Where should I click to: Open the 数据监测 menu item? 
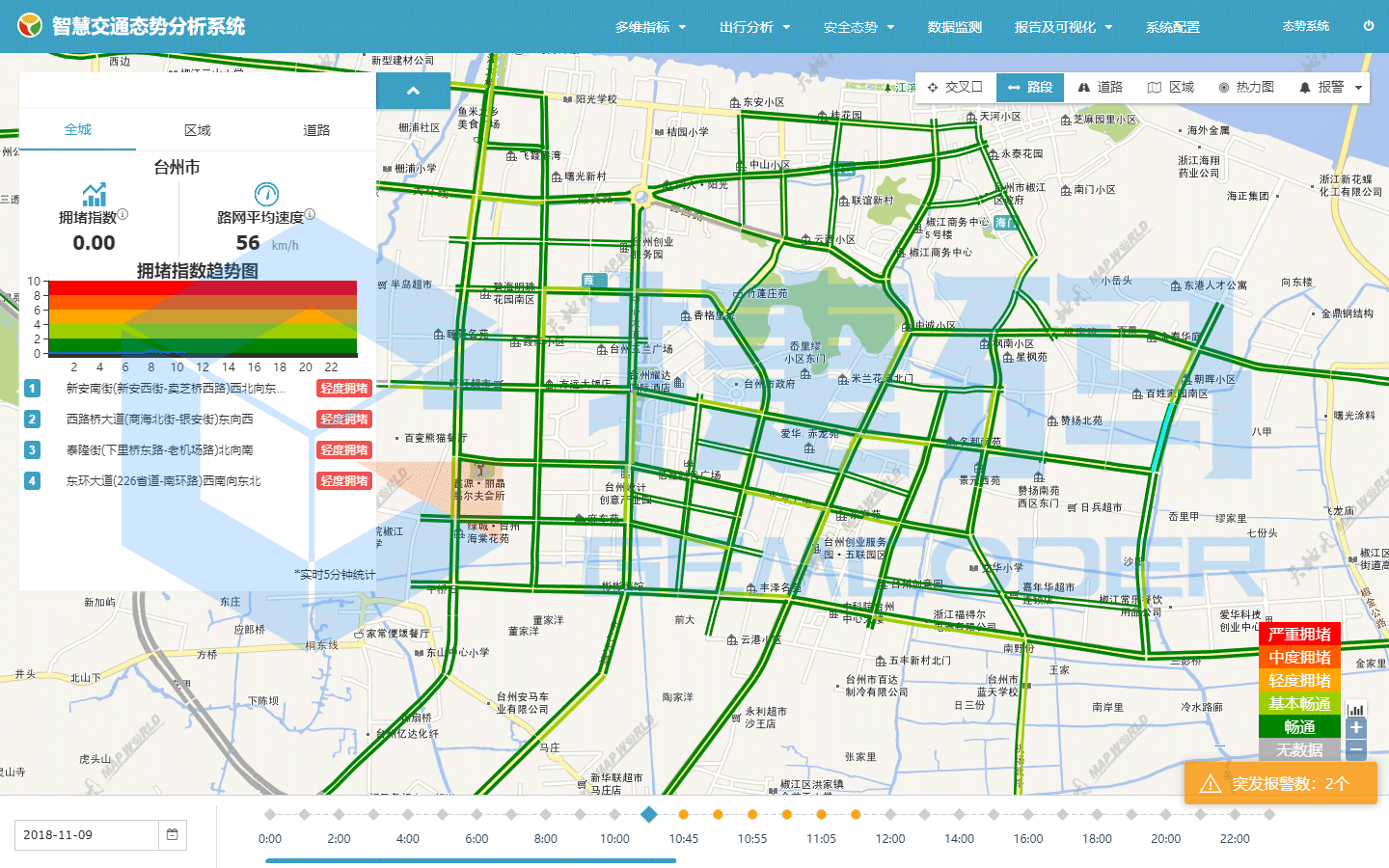[x=954, y=27]
